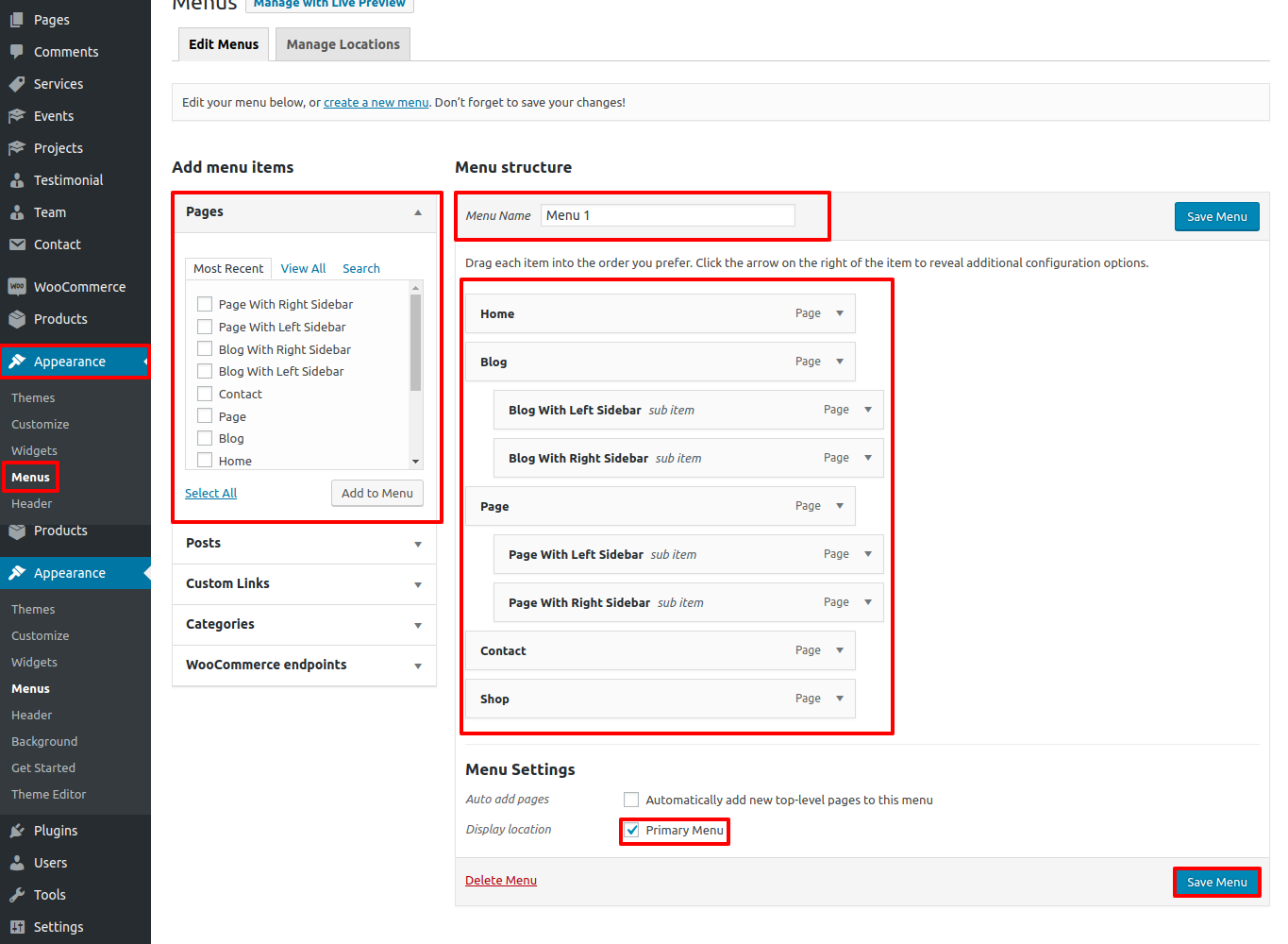This screenshot has width=1288, height=944.
Task: Open Widgets under first Appearance menu
Action: 34,450
